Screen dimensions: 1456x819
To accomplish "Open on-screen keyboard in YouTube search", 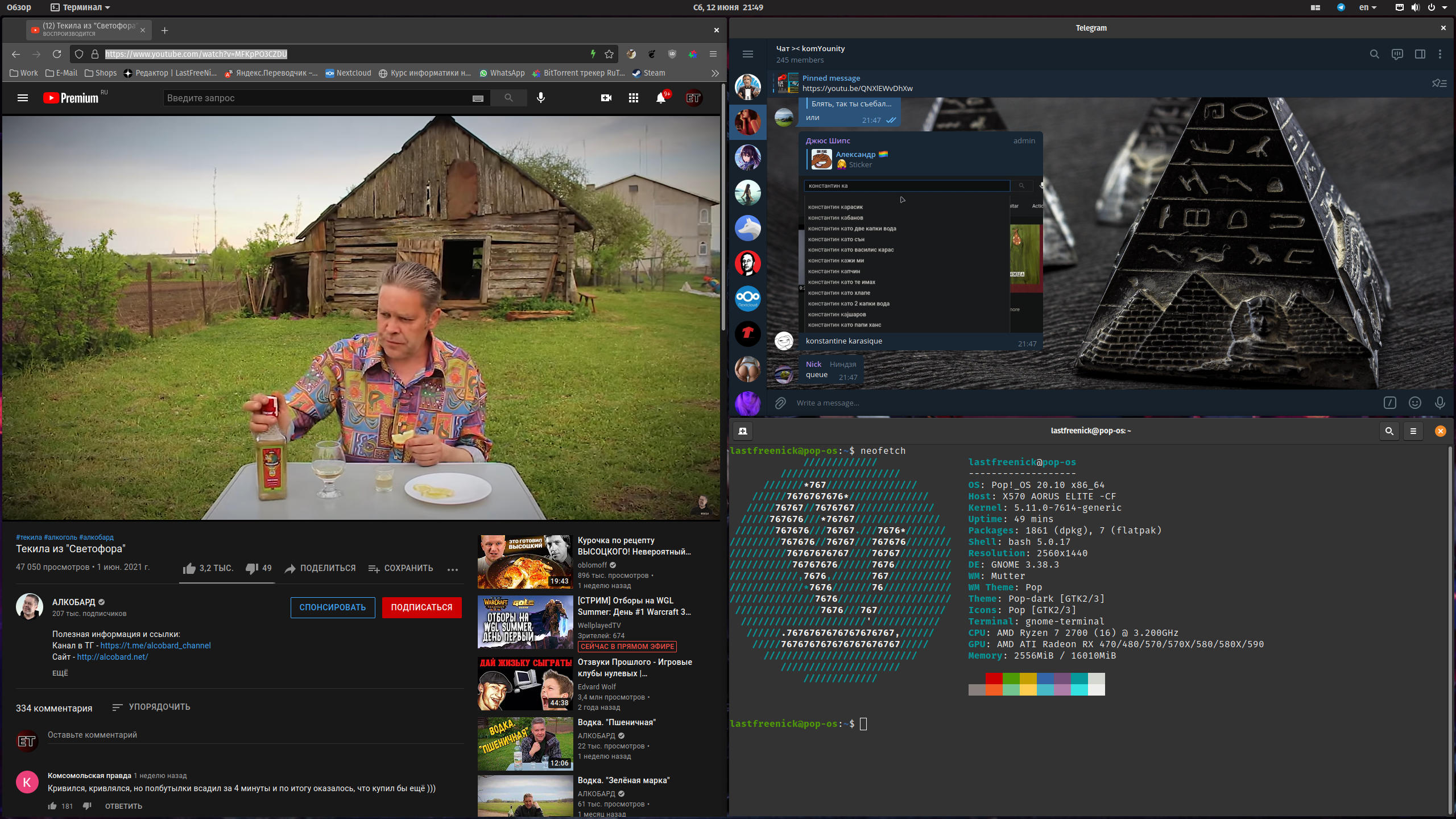I will coord(478,98).
